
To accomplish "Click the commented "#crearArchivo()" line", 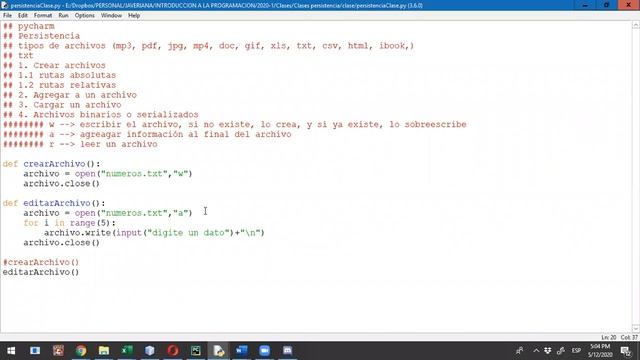I will coord(41,262).
